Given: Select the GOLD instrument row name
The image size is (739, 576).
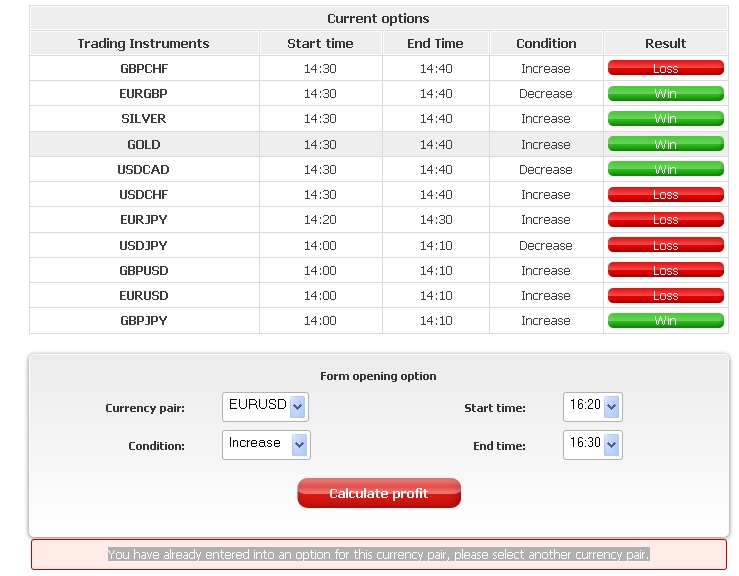Looking at the screenshot, I should [144, 144].
